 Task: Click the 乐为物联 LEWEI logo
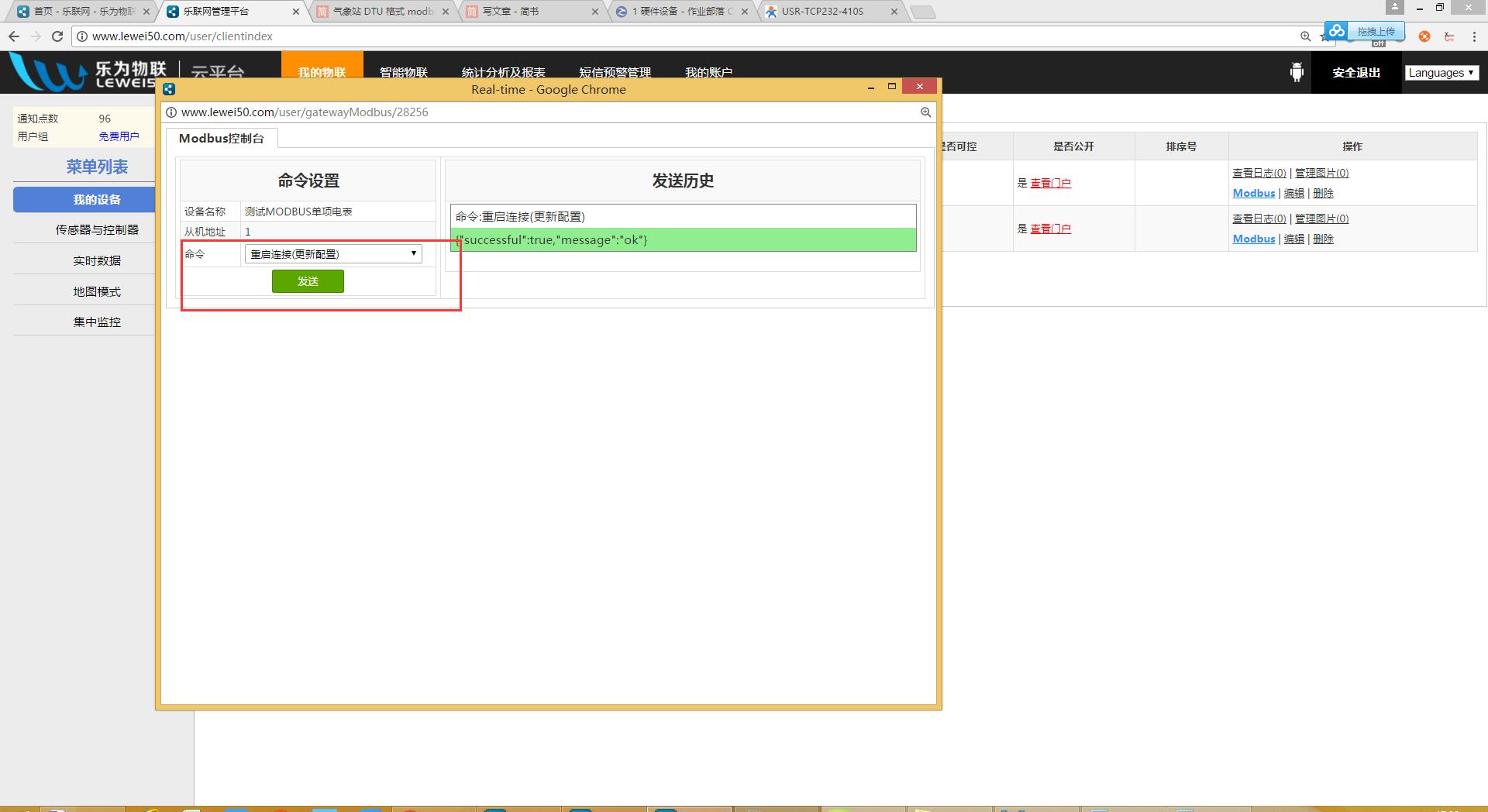(89, 73)
